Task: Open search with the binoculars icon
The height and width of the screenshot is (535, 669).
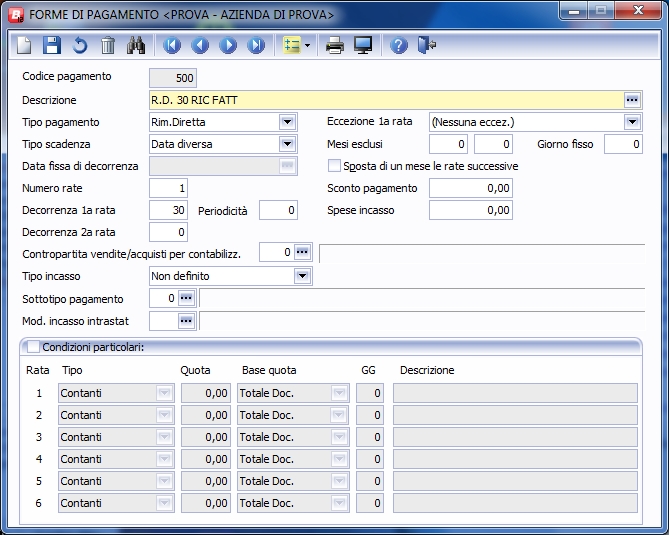Action: coord(137,45)
